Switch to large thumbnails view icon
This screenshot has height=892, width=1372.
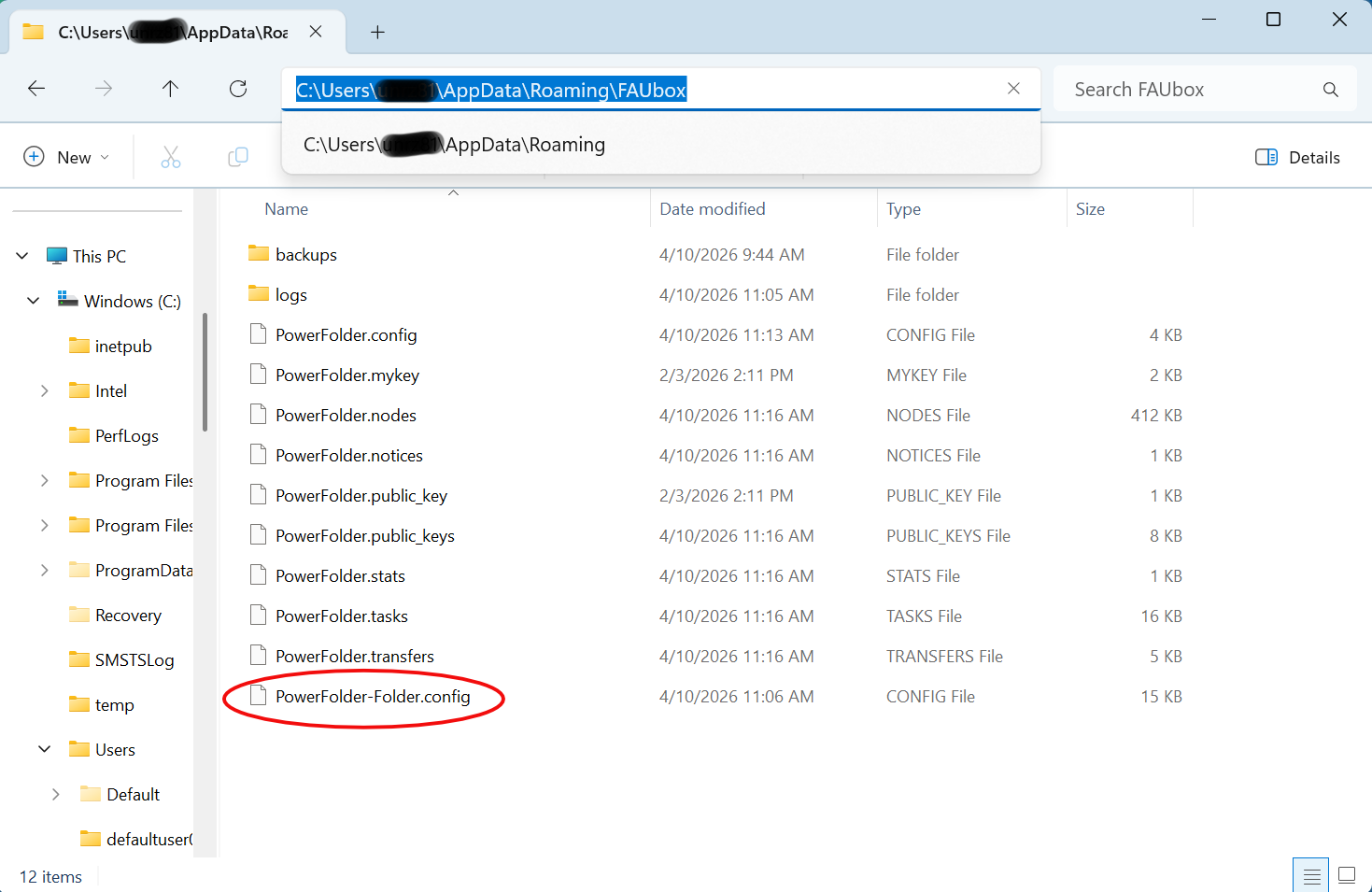1346,875
